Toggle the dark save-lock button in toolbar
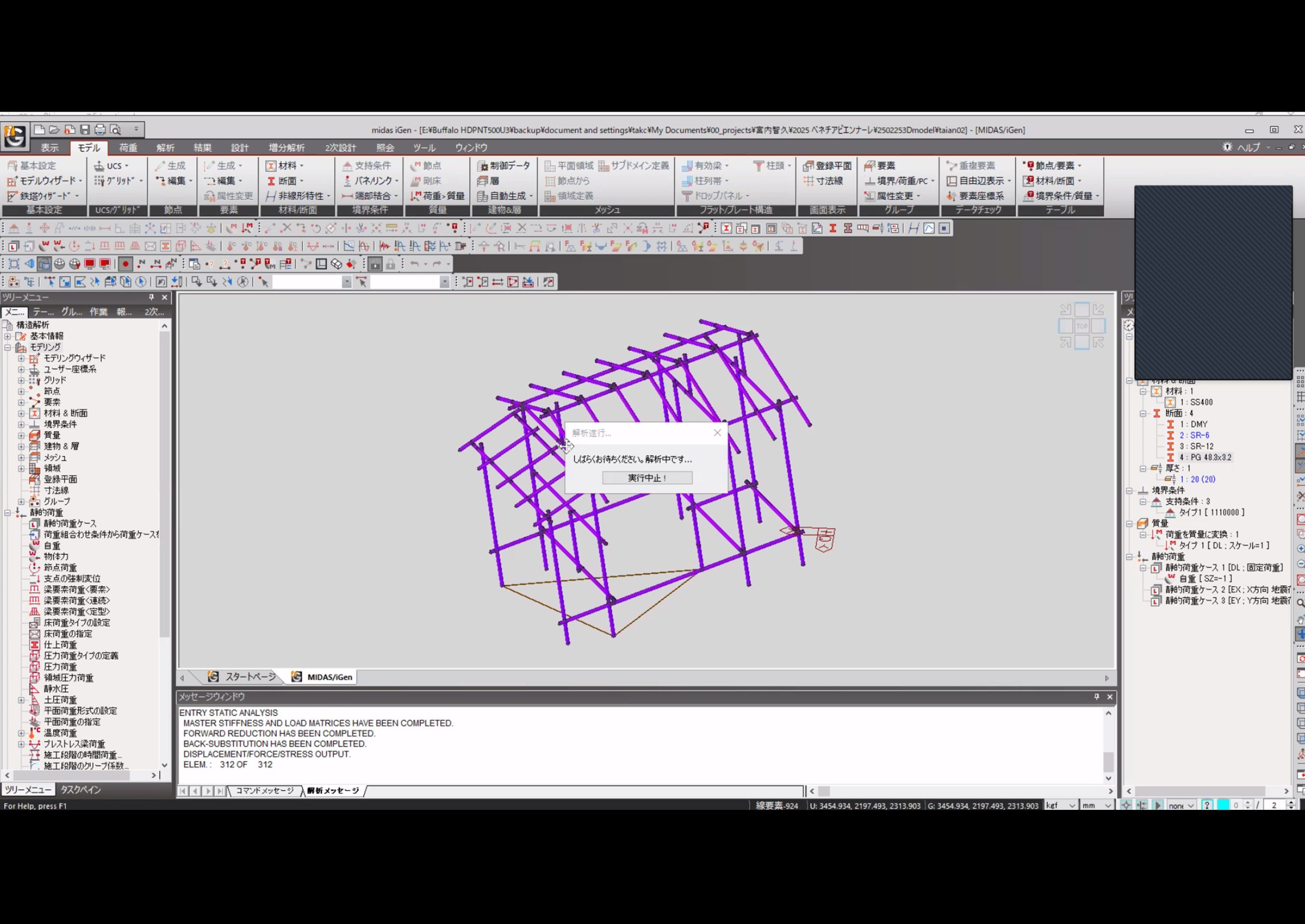The image size is (1305, 924). coord(375,264)
